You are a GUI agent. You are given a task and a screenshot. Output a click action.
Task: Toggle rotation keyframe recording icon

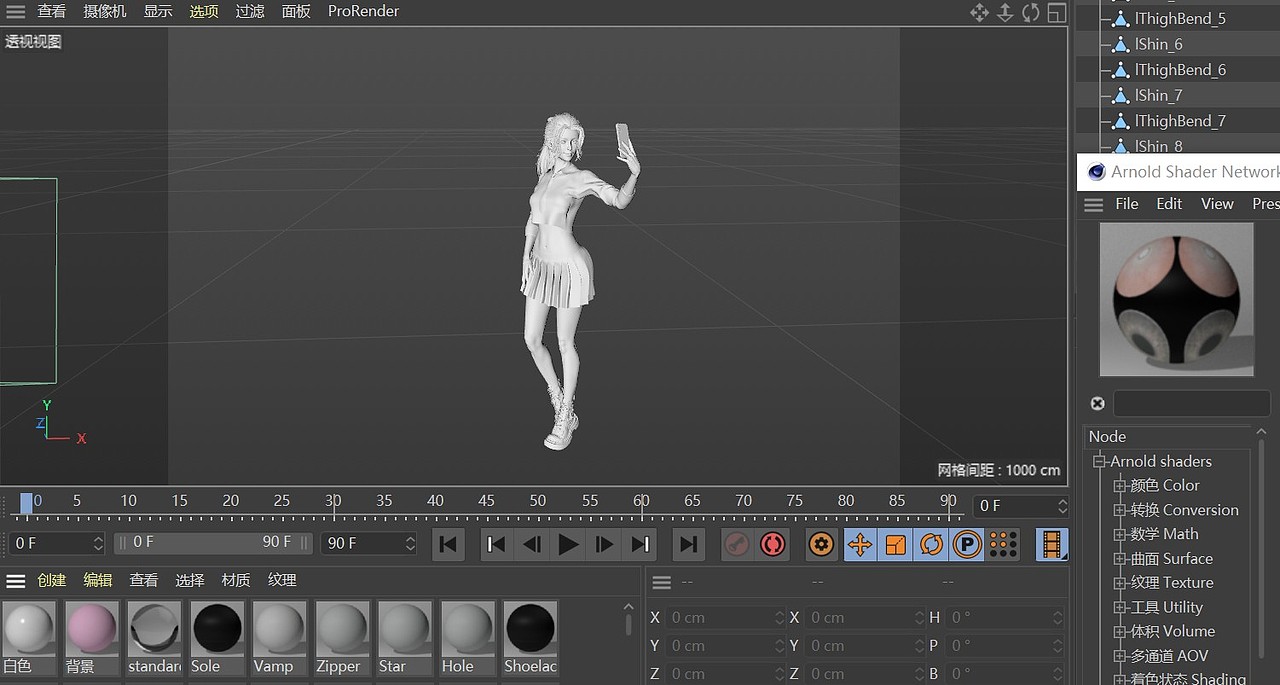931,544
